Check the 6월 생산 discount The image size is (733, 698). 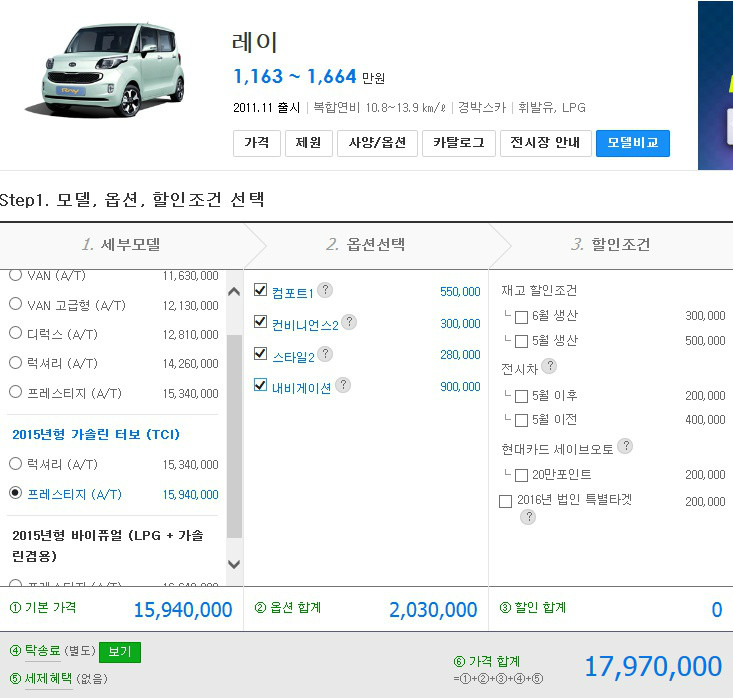click(x=521, y=317)
